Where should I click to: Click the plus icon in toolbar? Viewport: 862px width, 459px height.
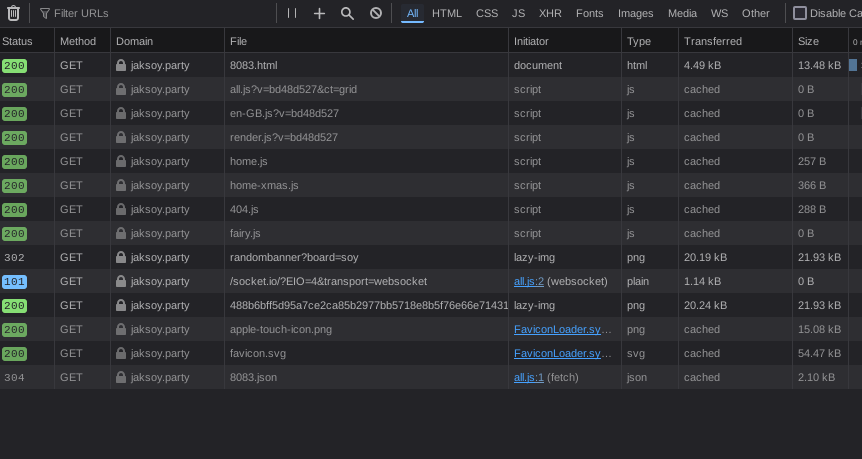pos(319,13)
